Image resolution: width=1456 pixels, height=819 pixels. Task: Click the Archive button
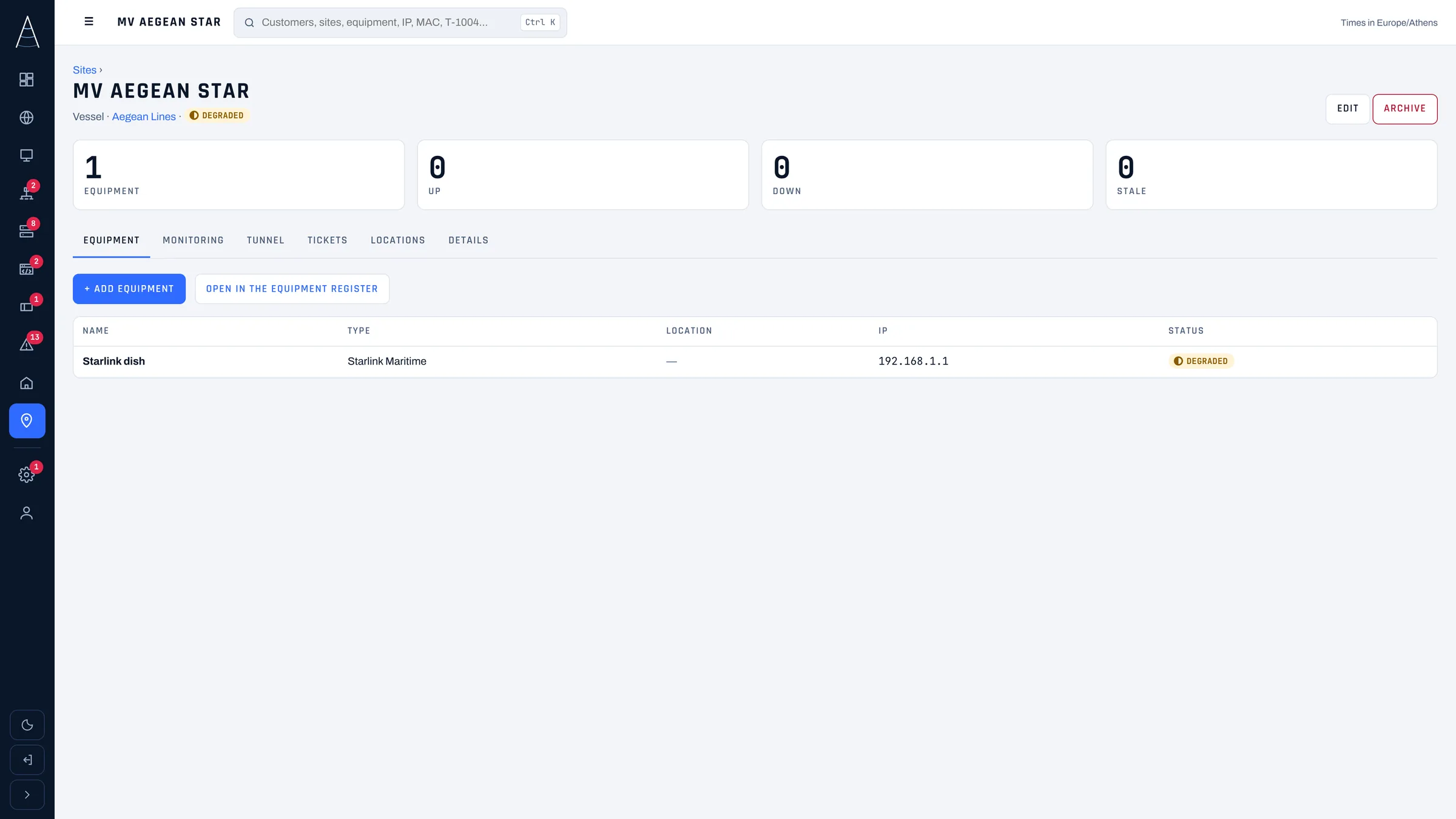(x=1404, y=109)
